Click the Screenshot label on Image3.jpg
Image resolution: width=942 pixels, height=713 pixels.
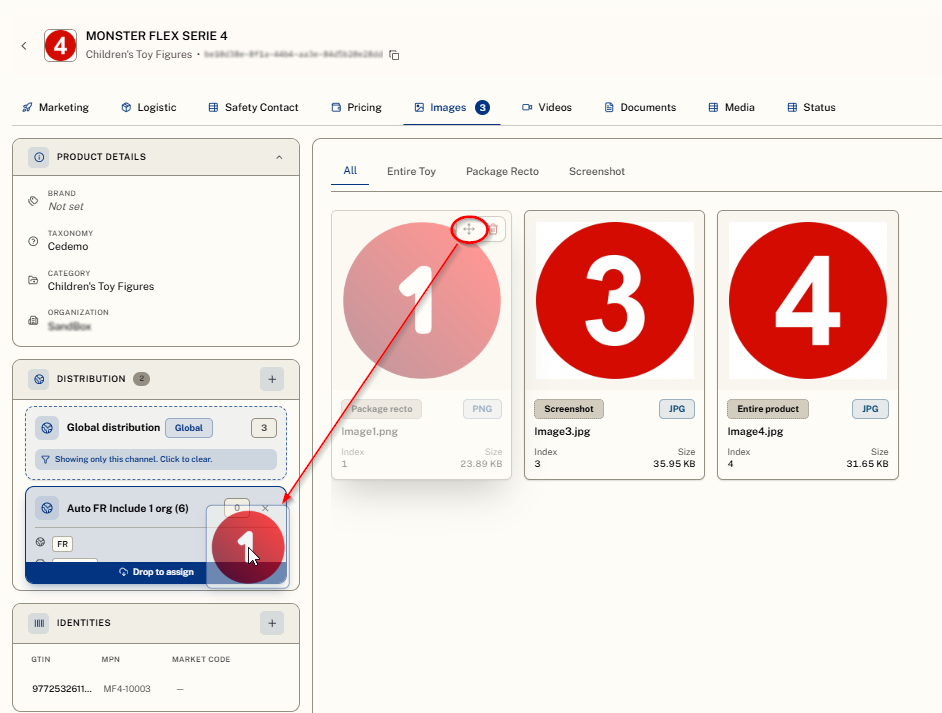tap(569, 409)
